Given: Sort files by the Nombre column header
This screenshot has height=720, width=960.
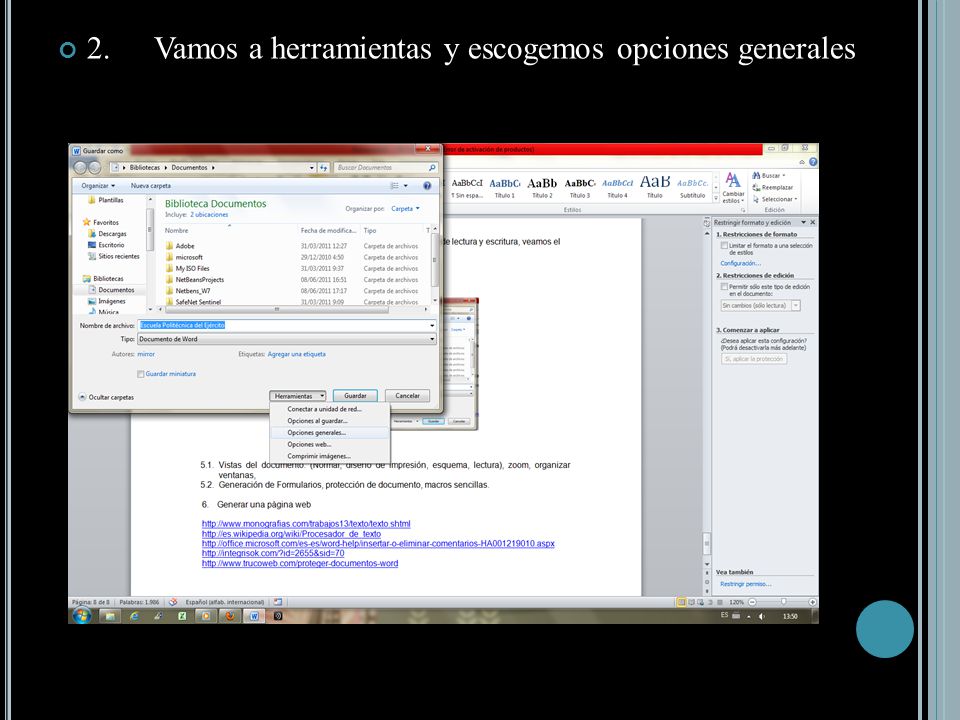Looking at the screenshot, I should tap(176, 231).
